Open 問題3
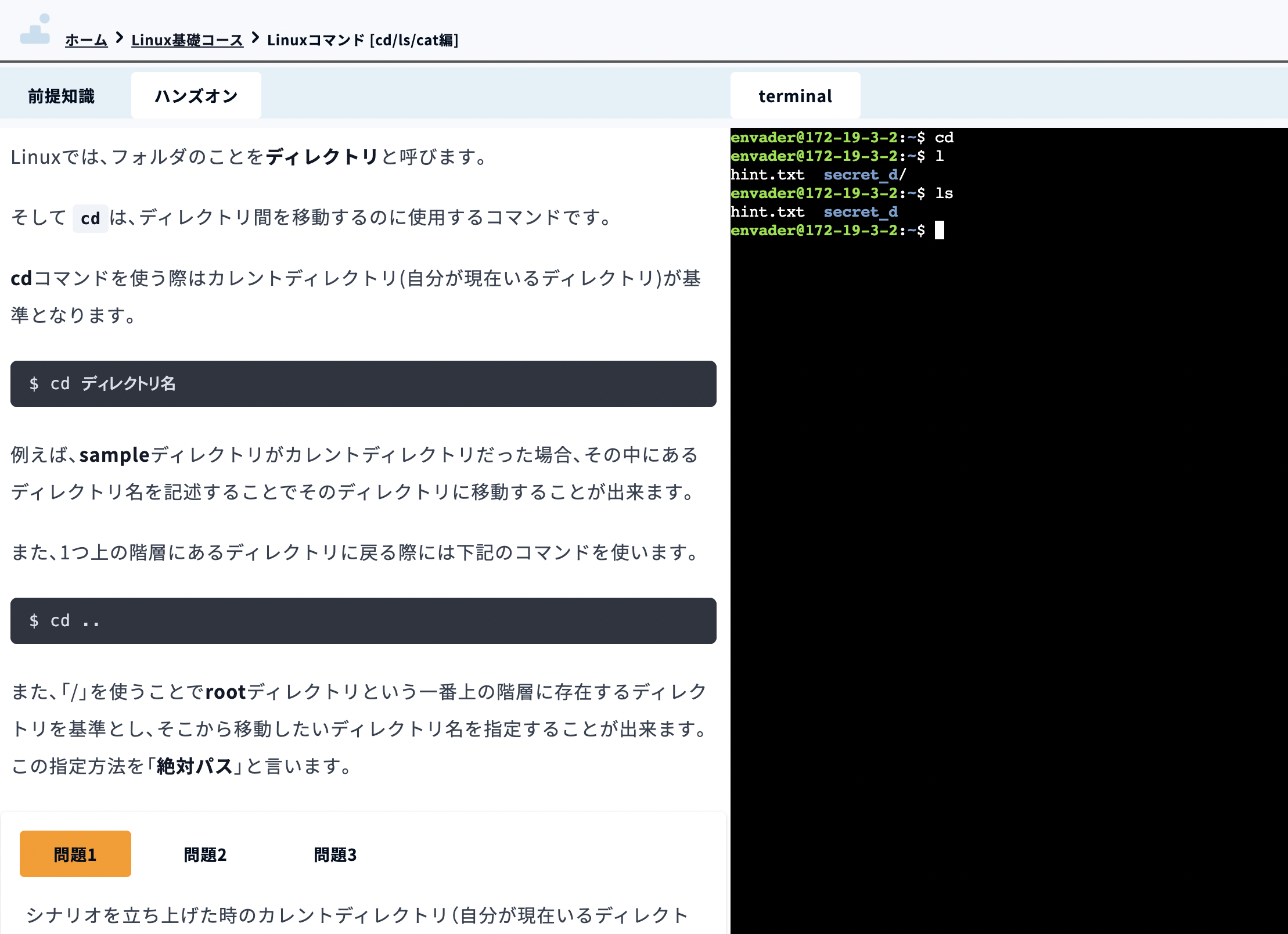This screenshot has height=934, width=1288. [x=336, y=854]
